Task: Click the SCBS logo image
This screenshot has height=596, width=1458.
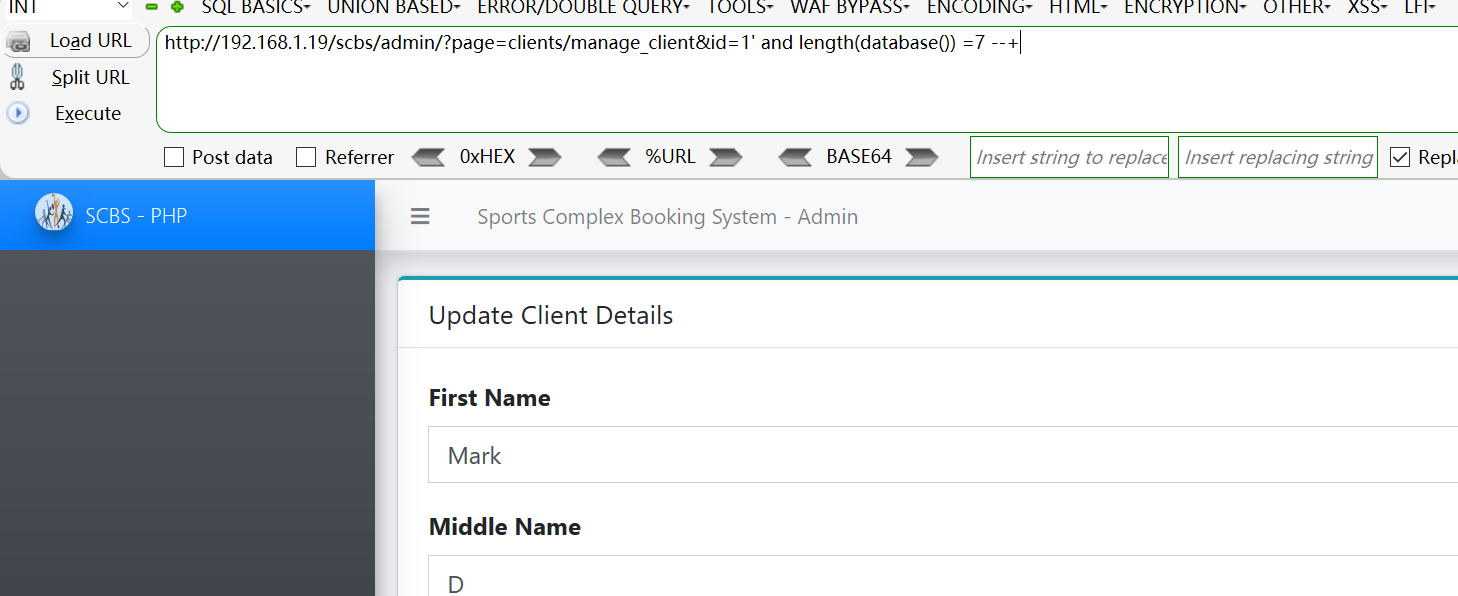Action: 54,213
